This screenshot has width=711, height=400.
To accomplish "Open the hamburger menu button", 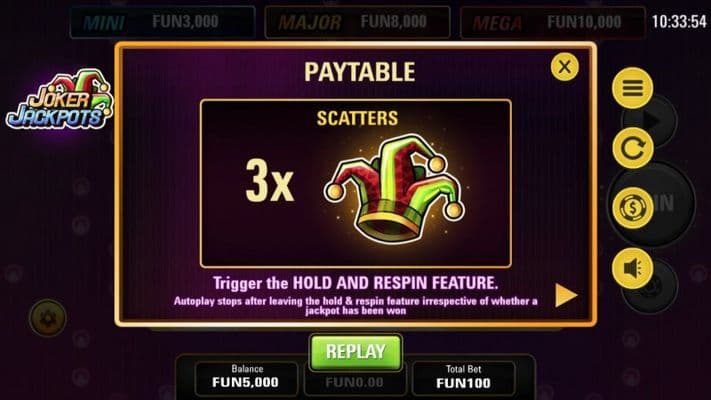I will (x=633, y=88).
